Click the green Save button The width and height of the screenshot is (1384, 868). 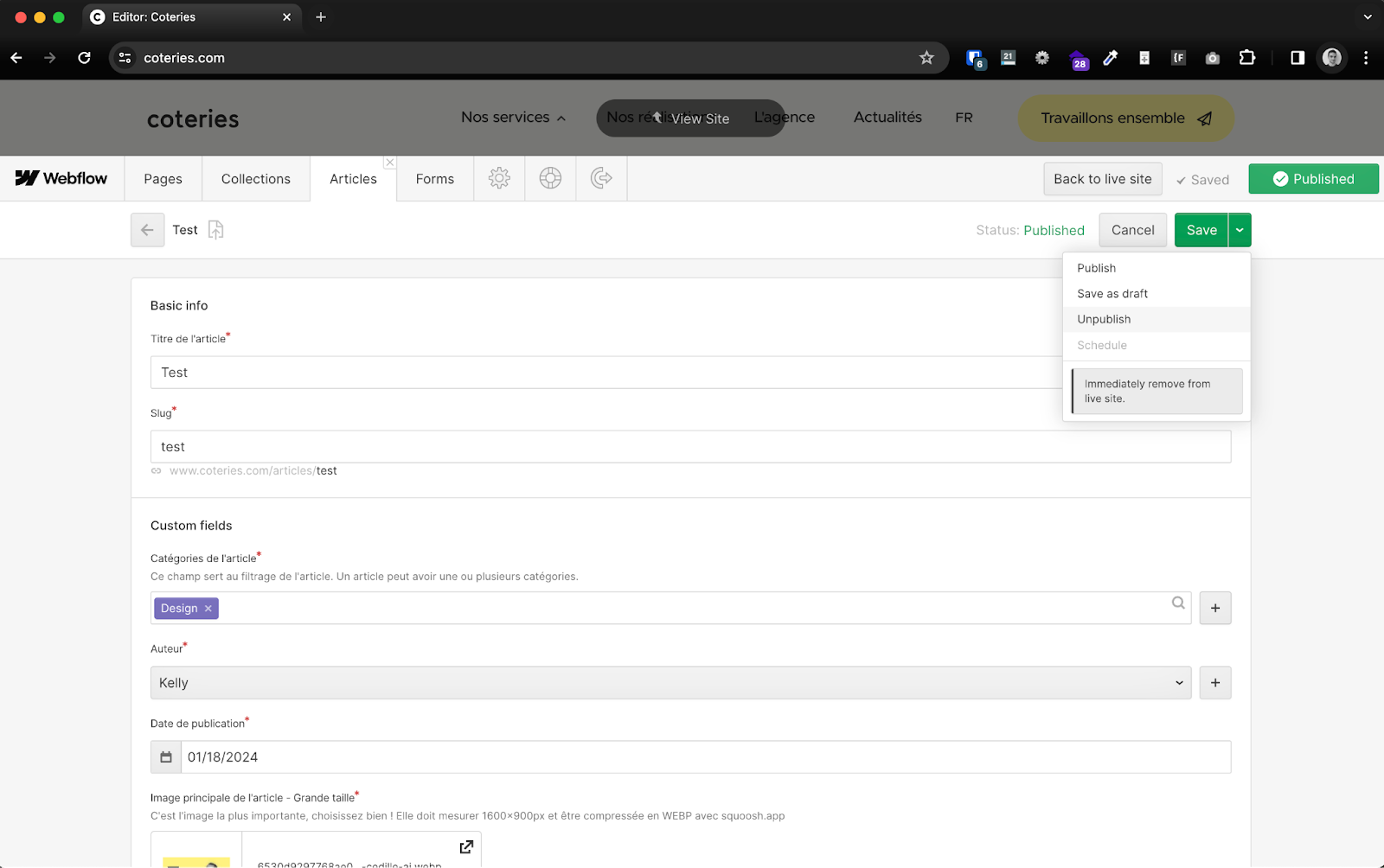[1201, 230]
